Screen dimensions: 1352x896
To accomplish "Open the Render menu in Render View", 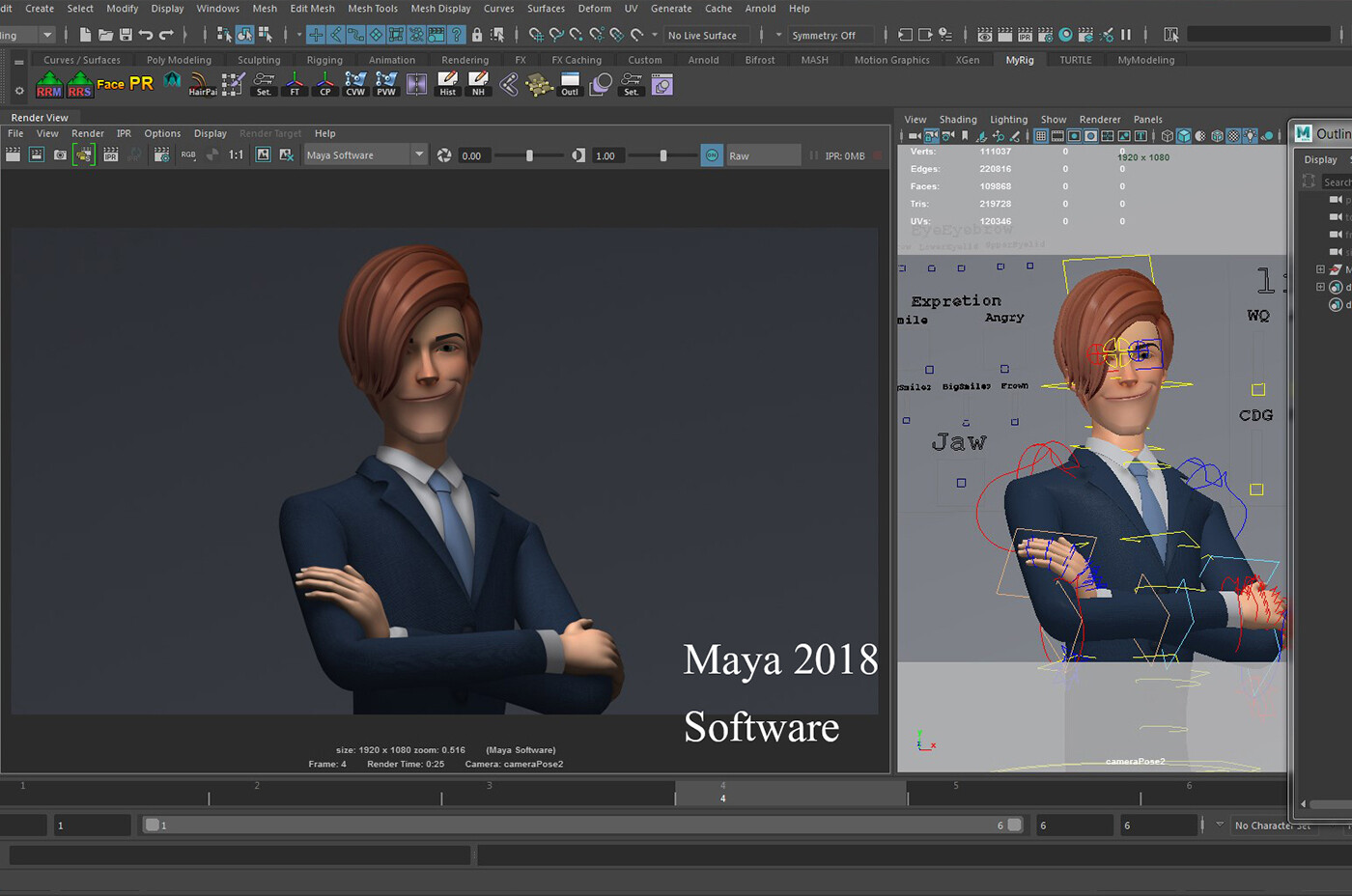I will 88,133.
